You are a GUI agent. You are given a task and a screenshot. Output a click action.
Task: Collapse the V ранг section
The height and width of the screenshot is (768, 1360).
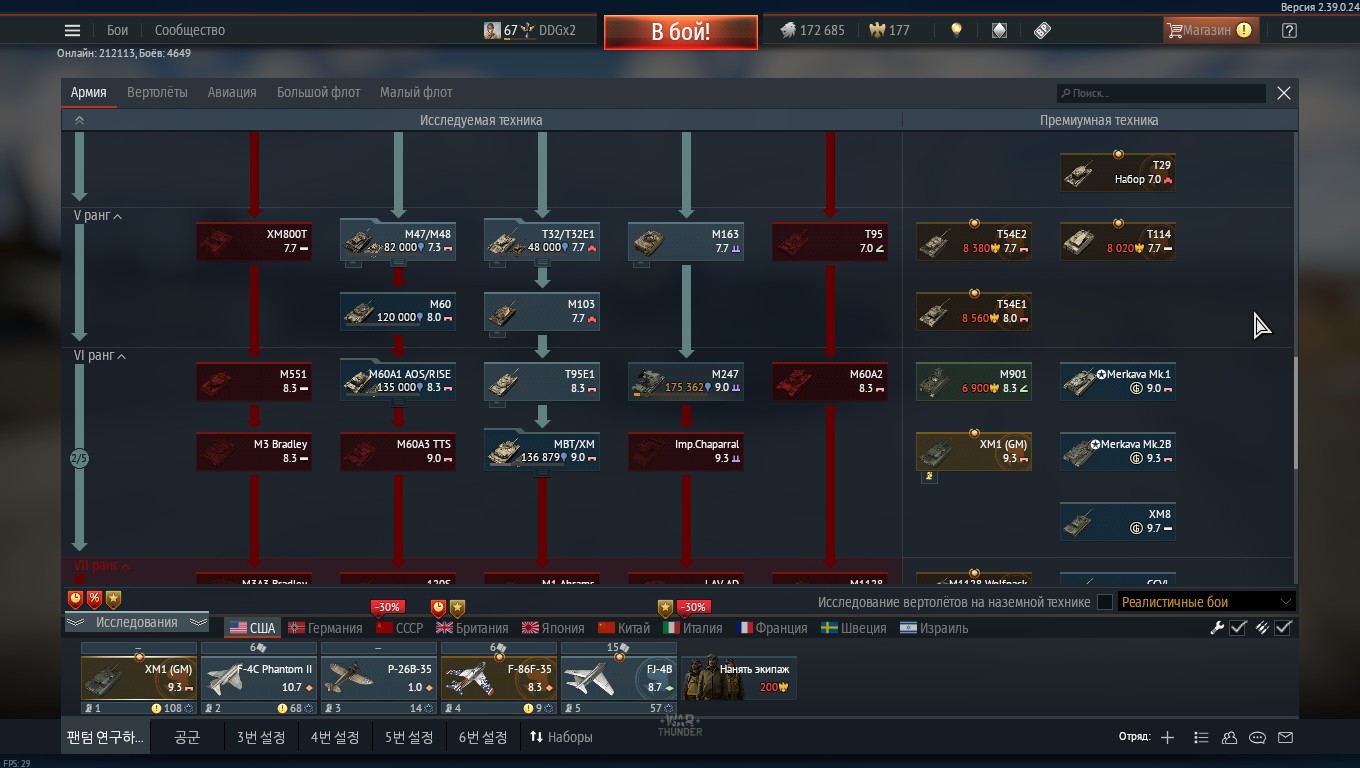point(97,216)
